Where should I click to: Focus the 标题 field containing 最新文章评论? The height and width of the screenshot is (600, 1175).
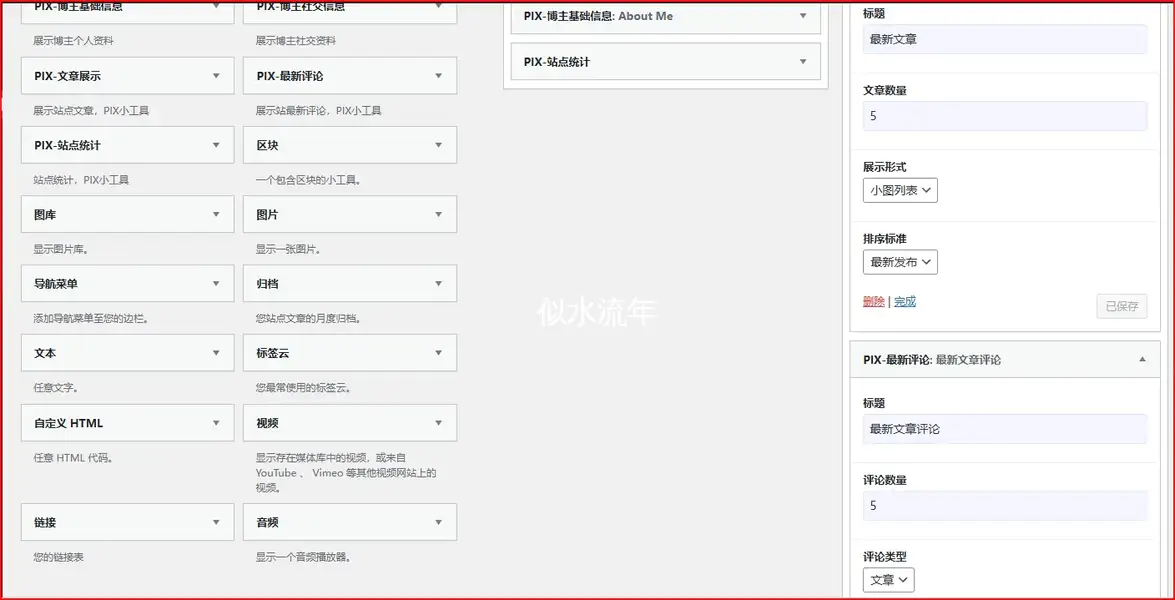(1005, 429)
